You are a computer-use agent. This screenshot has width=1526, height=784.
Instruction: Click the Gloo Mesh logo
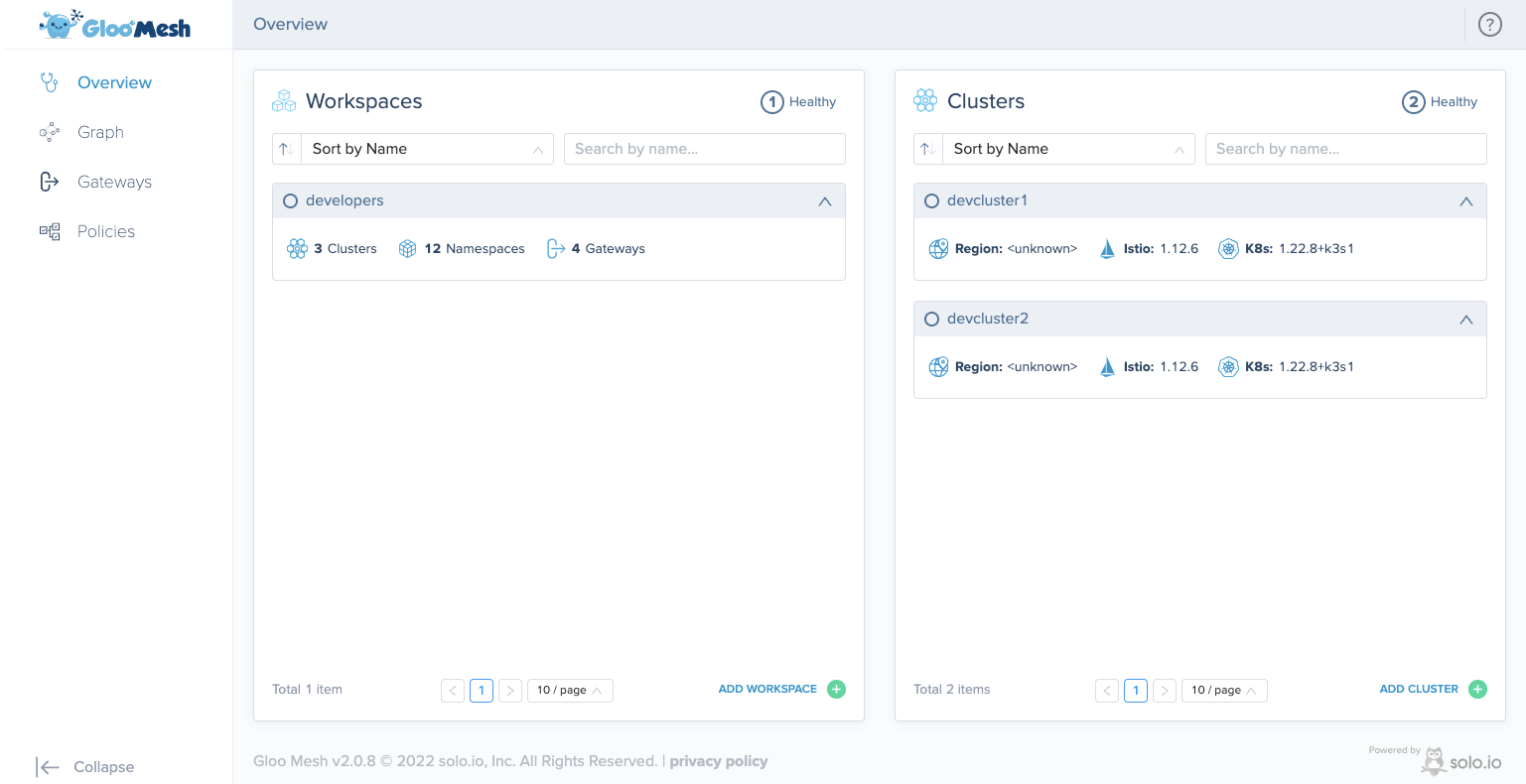[x=115, y=24]
